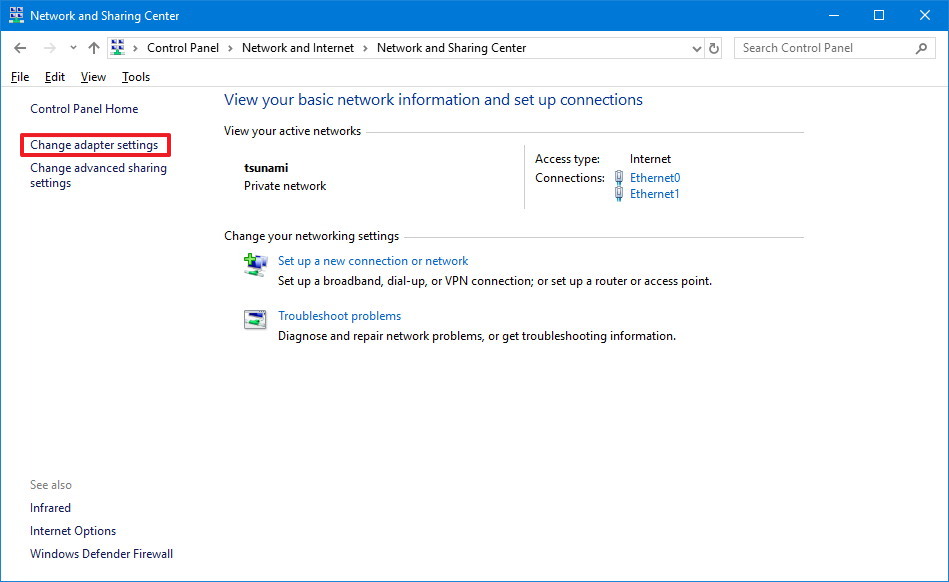
Task: Click the search magnifier icon
Action: click(x=921, y=47)
